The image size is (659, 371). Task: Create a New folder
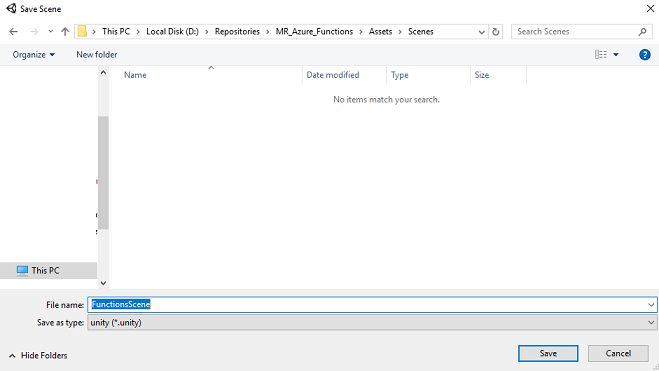(x=97, y=55)
